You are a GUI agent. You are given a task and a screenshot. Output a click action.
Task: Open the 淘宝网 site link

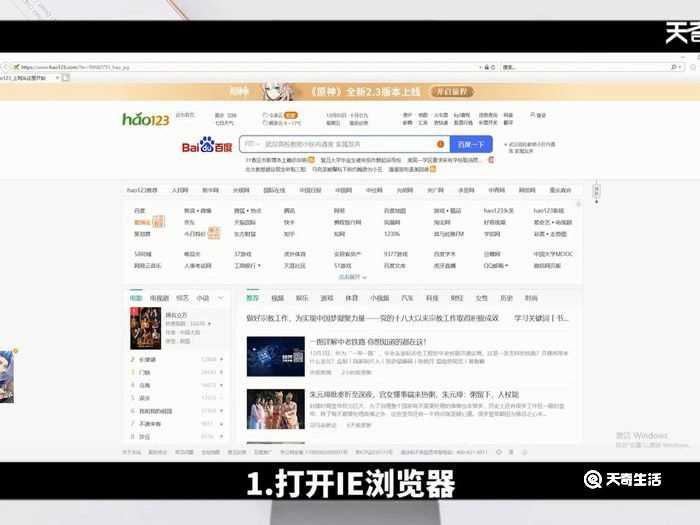coord(442,222)
